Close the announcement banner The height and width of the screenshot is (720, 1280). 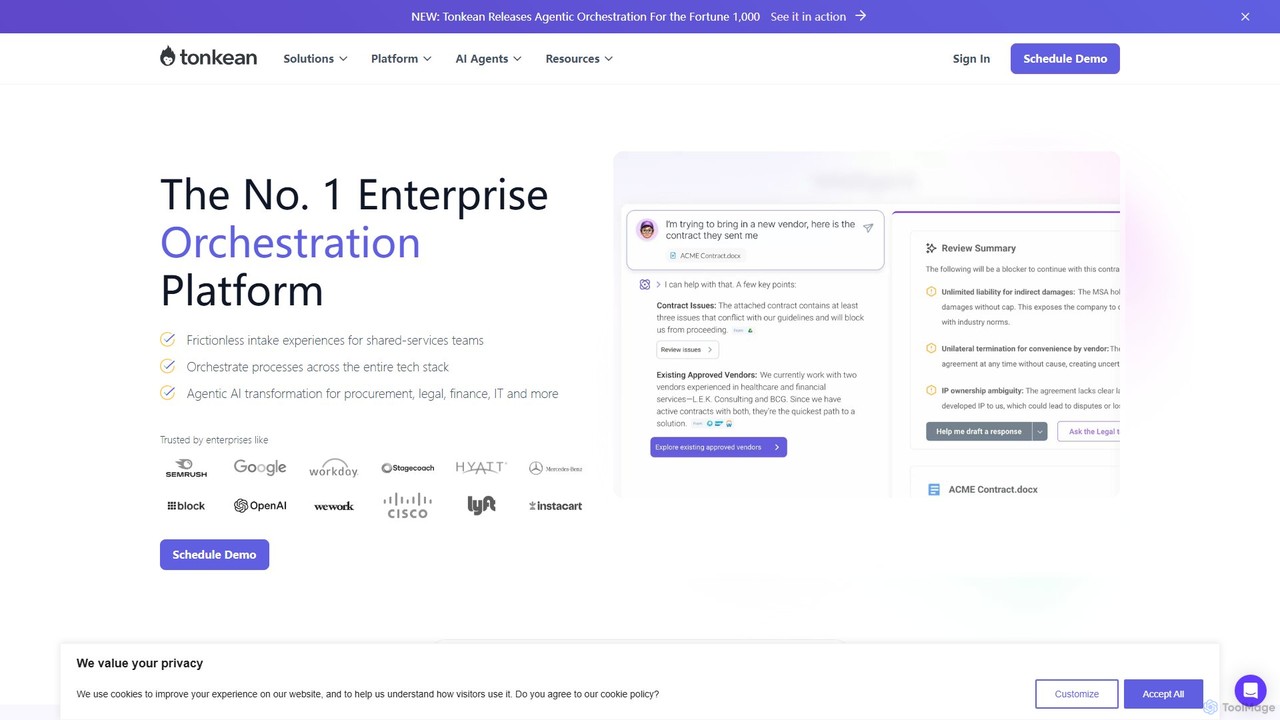(1245, 17)
